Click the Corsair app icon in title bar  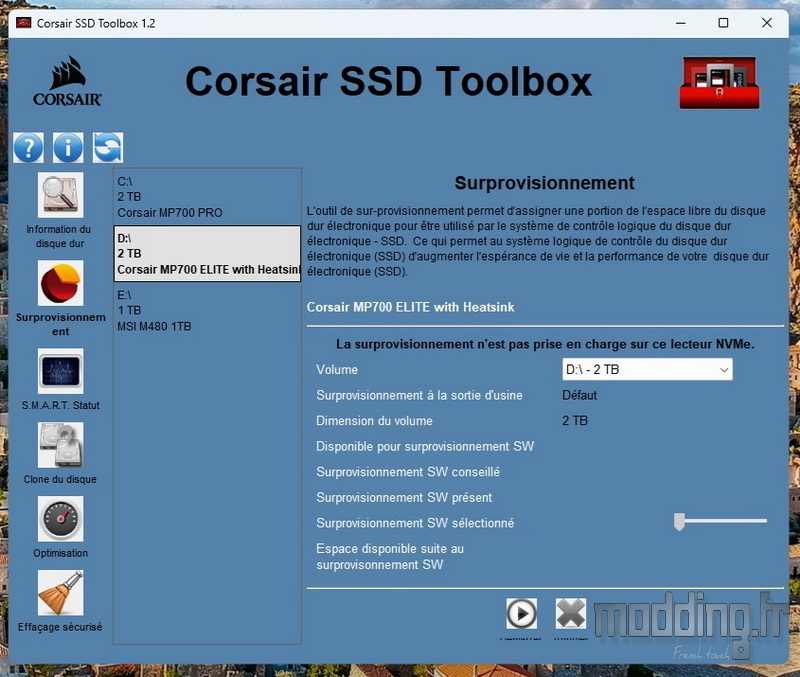[23, 23]
